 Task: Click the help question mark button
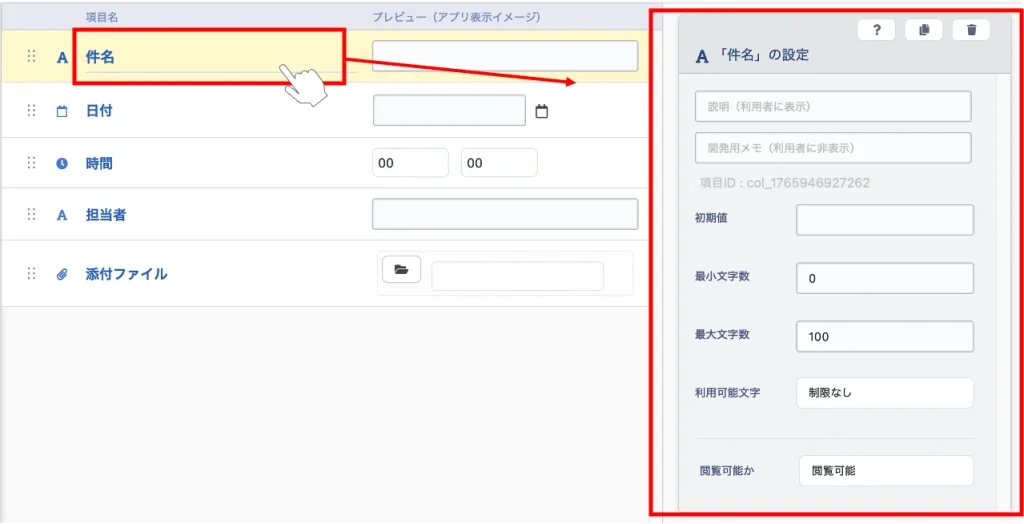click(x=876, y=30)
